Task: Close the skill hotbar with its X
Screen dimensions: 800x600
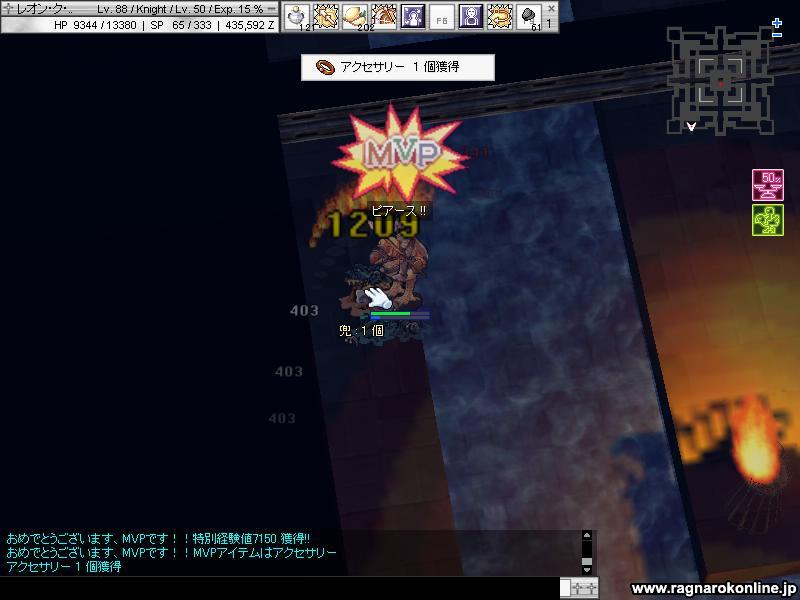Action: [551, 8]
